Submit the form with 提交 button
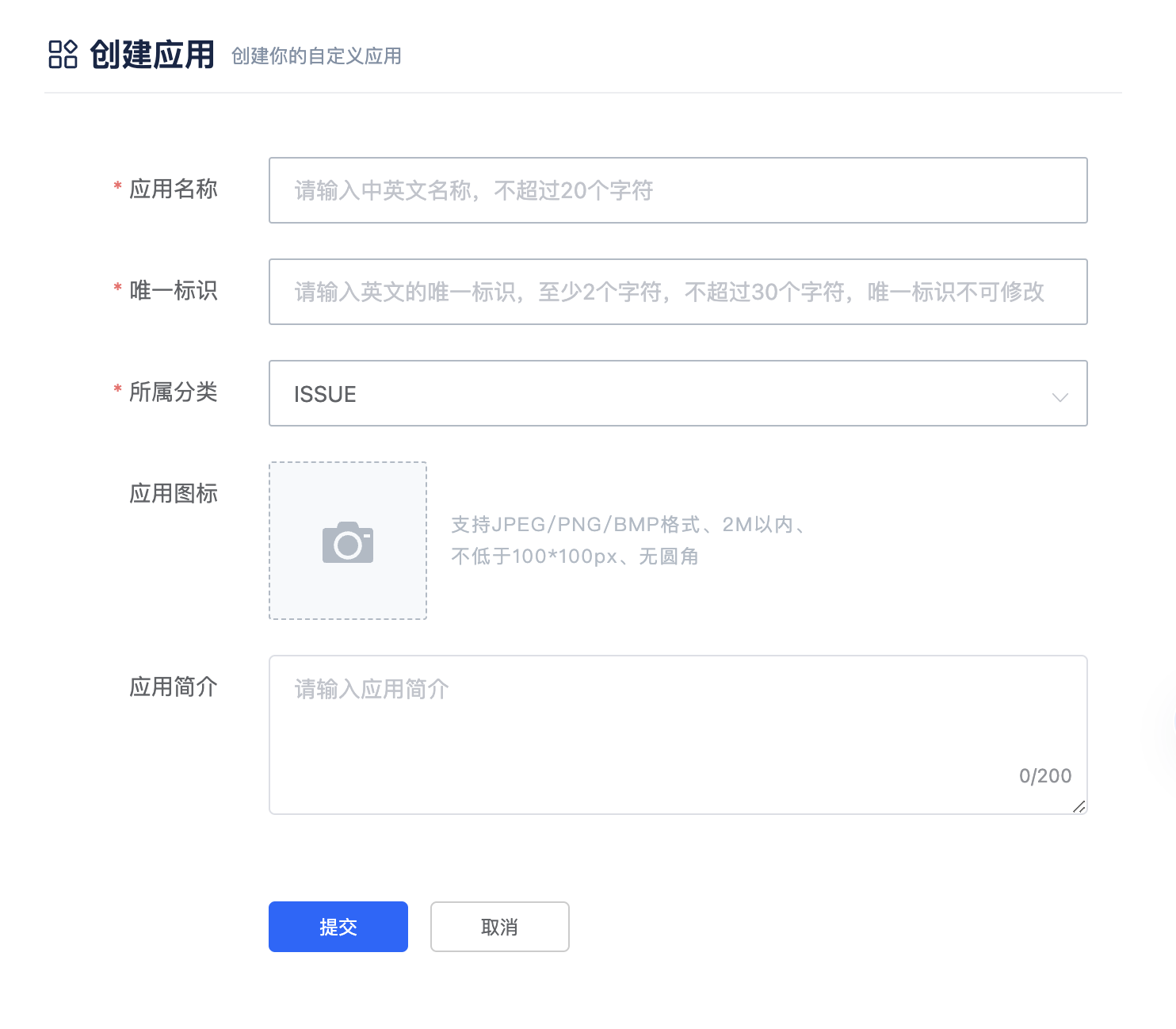 [338, 927]
